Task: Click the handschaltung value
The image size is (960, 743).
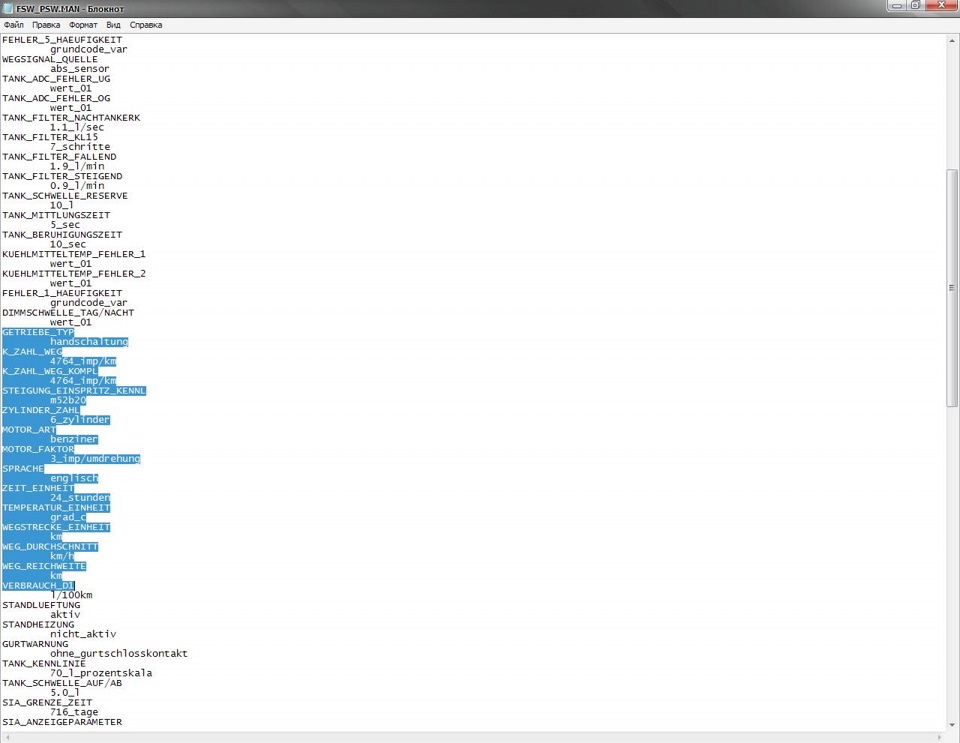Action: tap(89, 342)
